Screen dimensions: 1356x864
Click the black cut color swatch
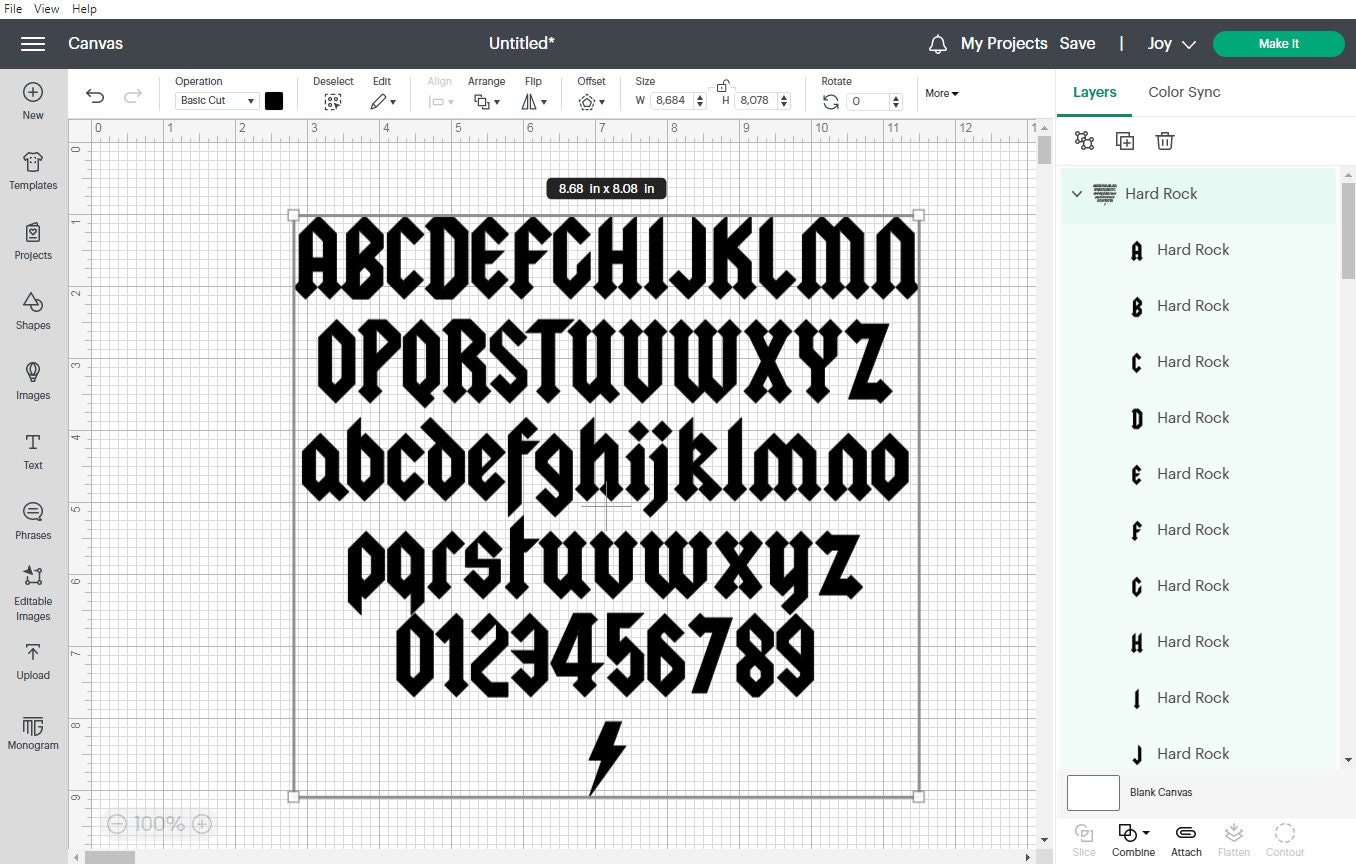274,100
